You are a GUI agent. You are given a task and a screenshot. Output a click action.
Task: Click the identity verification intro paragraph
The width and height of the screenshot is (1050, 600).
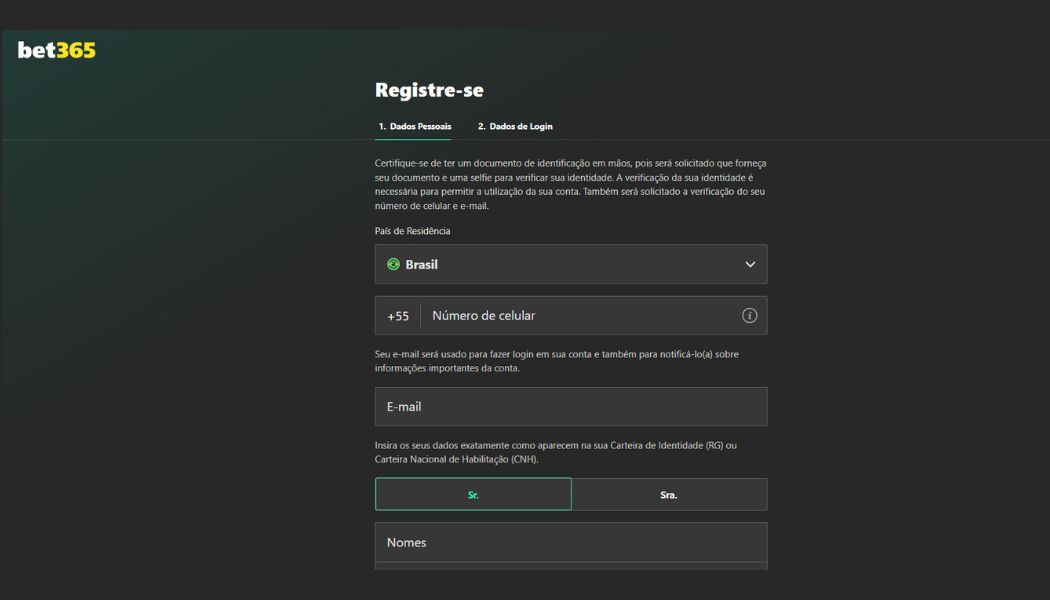point(570,185)
